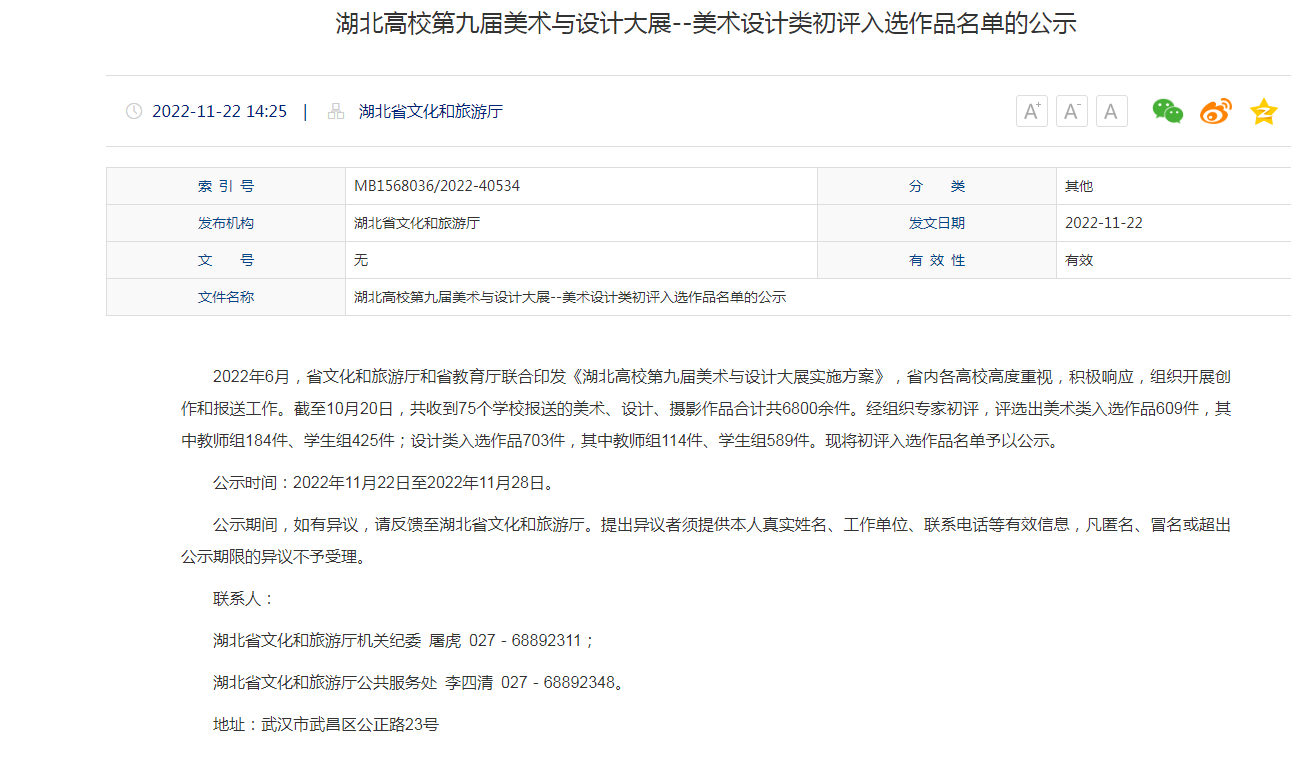Click the yellow QZone star share icon

click(1263, 111)
